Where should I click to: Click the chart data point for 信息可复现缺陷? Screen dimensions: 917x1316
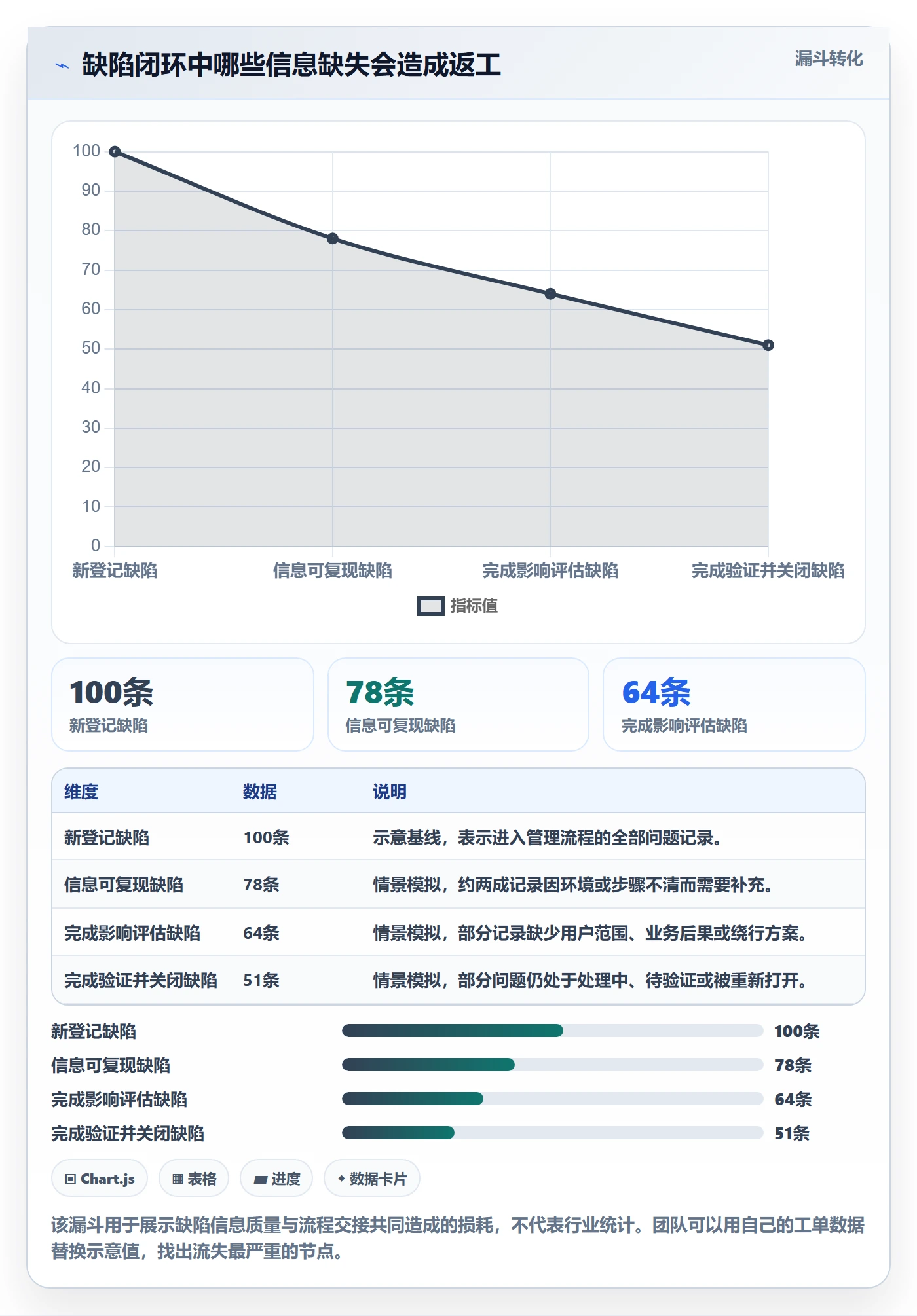click(333, 238)
